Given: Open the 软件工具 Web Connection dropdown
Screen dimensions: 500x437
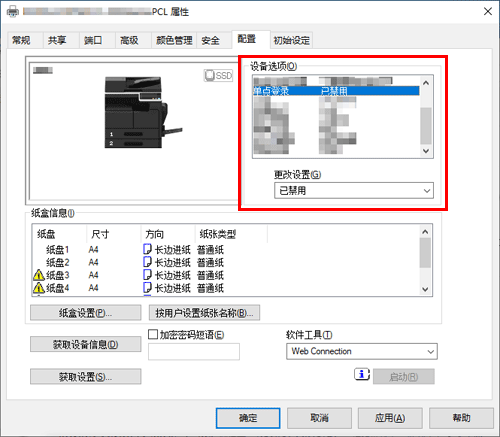Looking at the screenshot, I should point(362,351).
